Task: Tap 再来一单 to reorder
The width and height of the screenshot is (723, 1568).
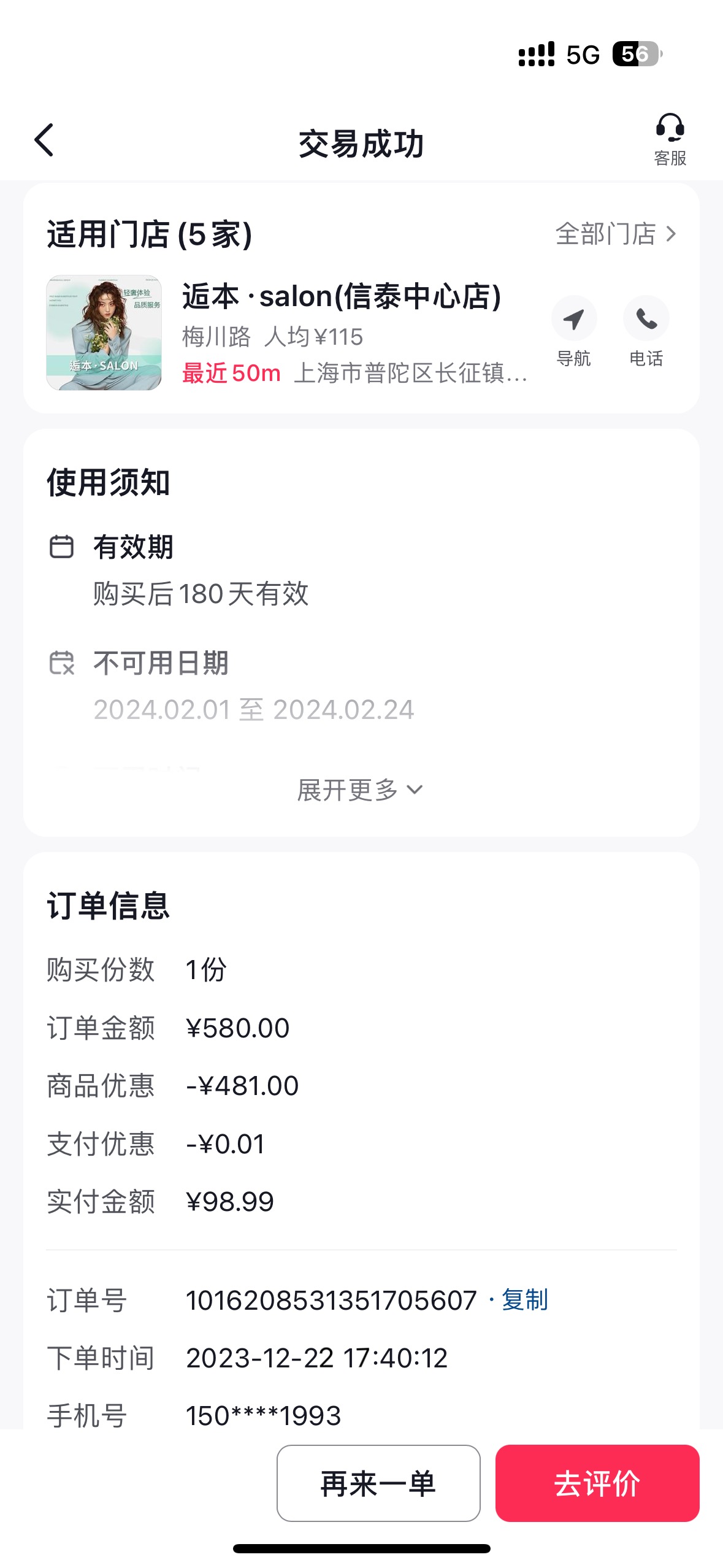Action: [x=378, y=1483]
